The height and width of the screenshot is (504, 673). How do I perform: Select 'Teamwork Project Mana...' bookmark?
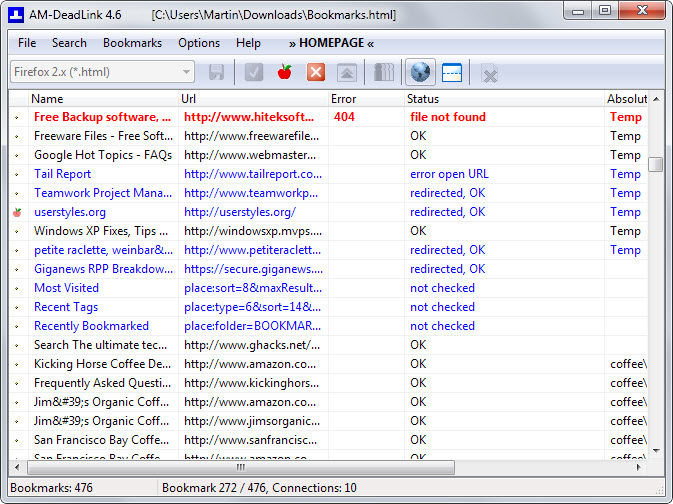click(103, 193)
